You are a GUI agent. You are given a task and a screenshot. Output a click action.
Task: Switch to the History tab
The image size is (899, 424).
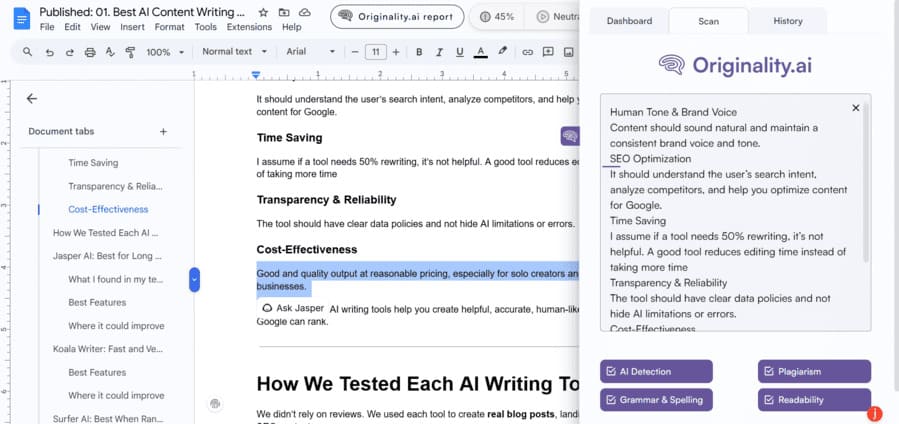tap(788, 21)
